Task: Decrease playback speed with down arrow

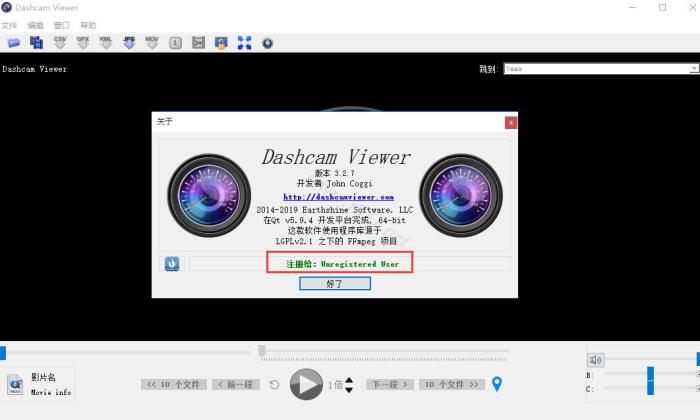Action: click(349, 390)
